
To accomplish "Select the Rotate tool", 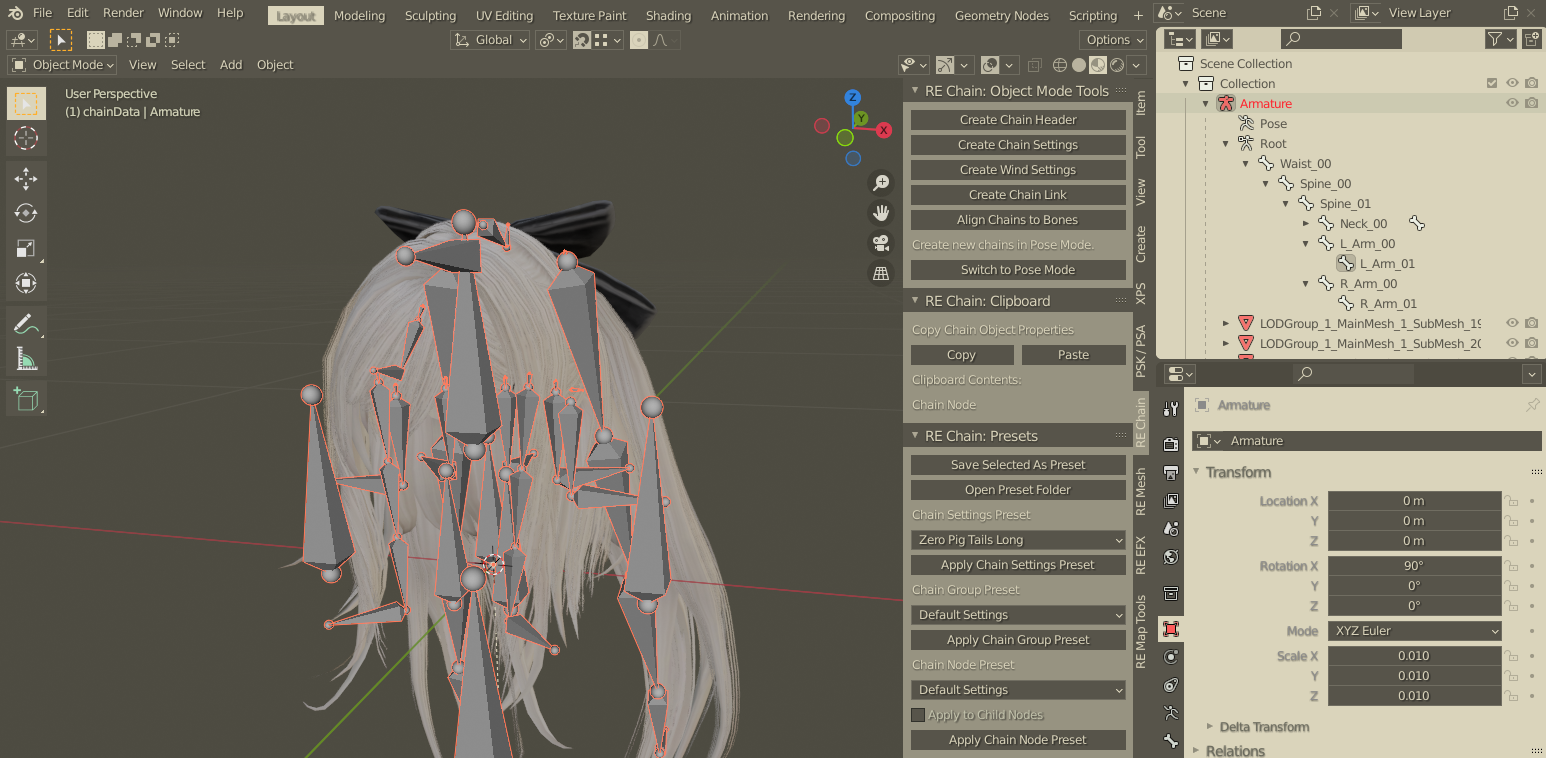I will [x=27, y=213].
